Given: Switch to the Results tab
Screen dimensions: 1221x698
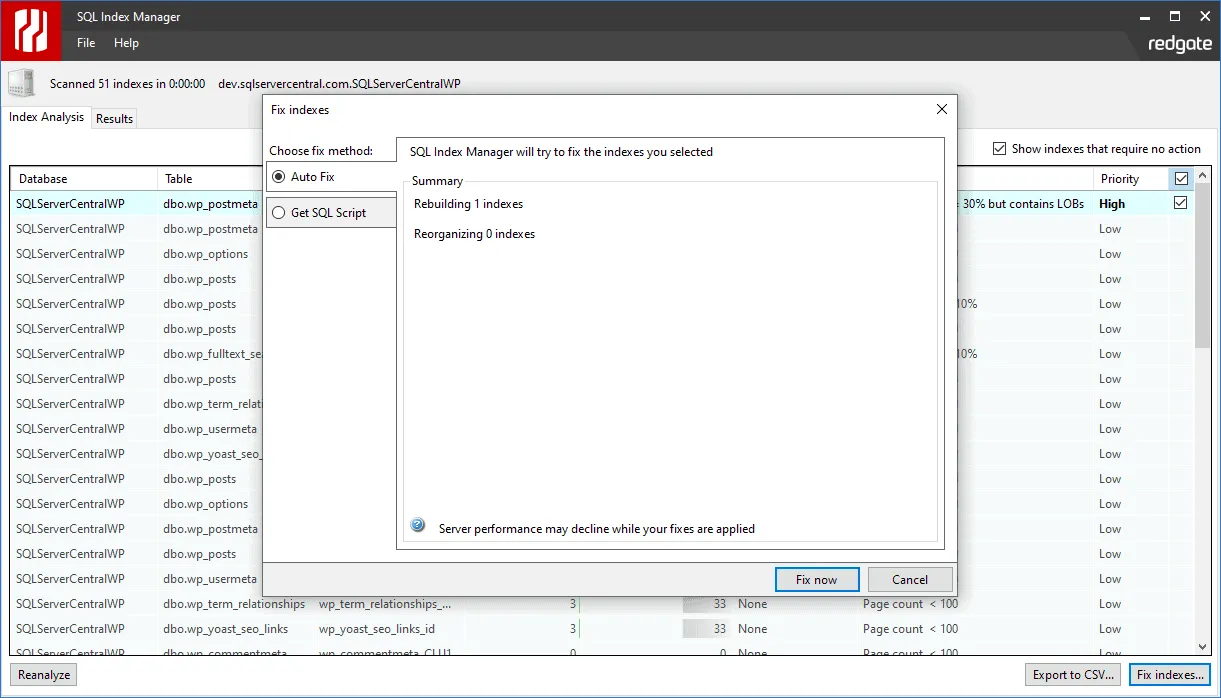Looking at the screenshot, I should tap(114, 118).
